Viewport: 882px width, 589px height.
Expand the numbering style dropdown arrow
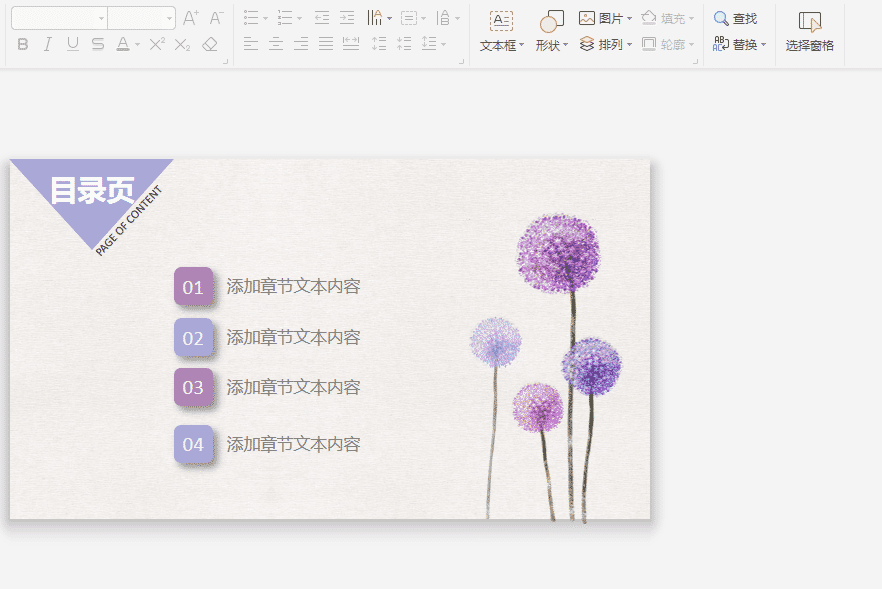point(299,19)
